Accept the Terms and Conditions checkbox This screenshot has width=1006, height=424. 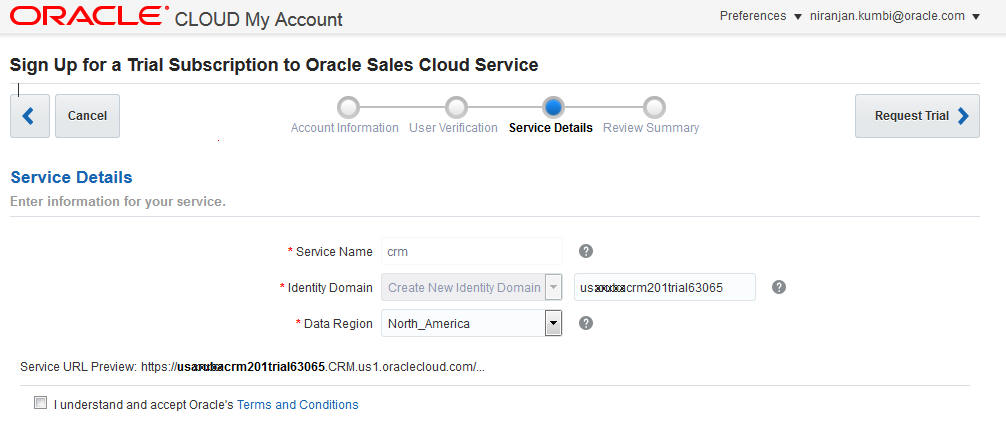[40, 404]
